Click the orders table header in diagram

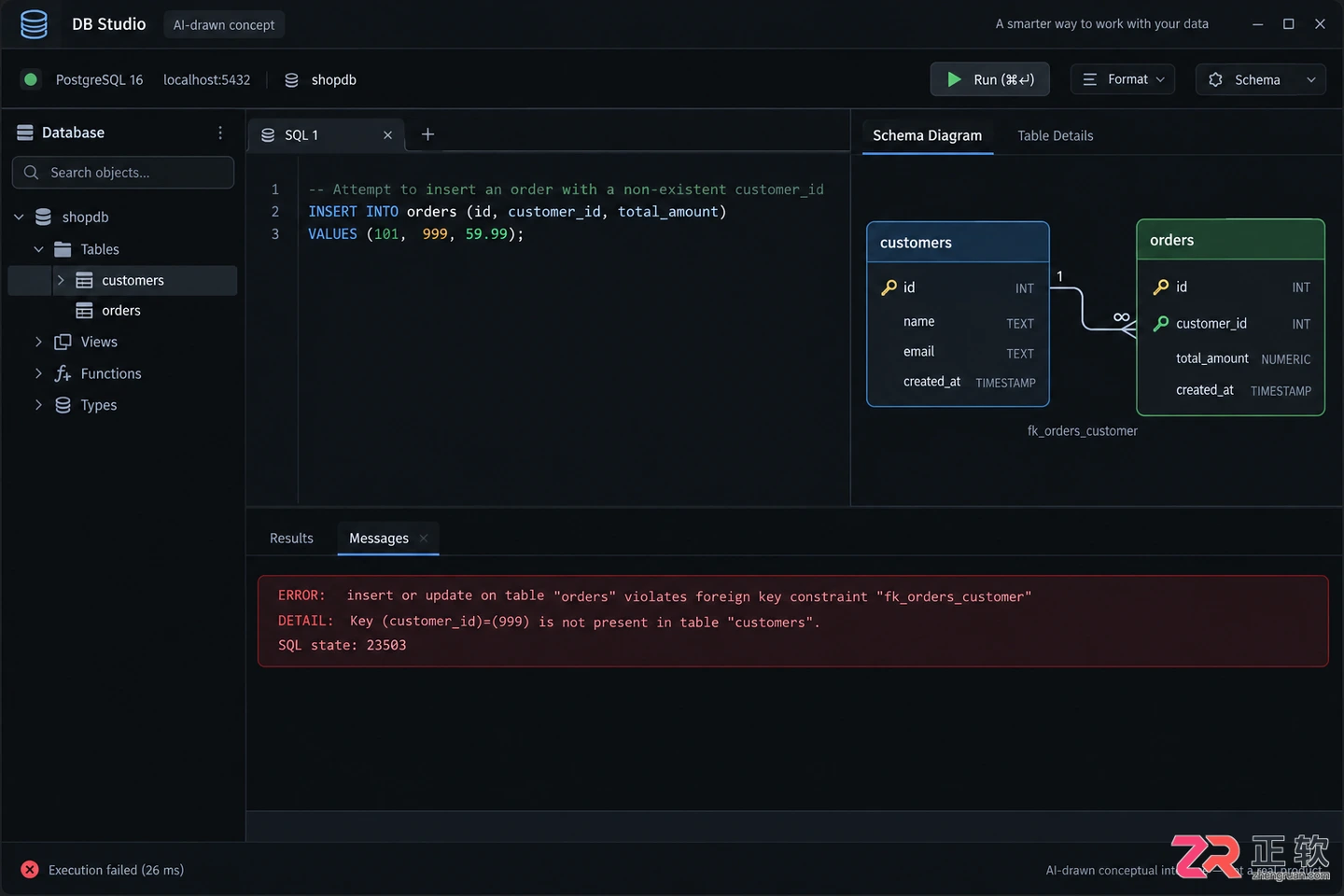[x=1230, y=240]
